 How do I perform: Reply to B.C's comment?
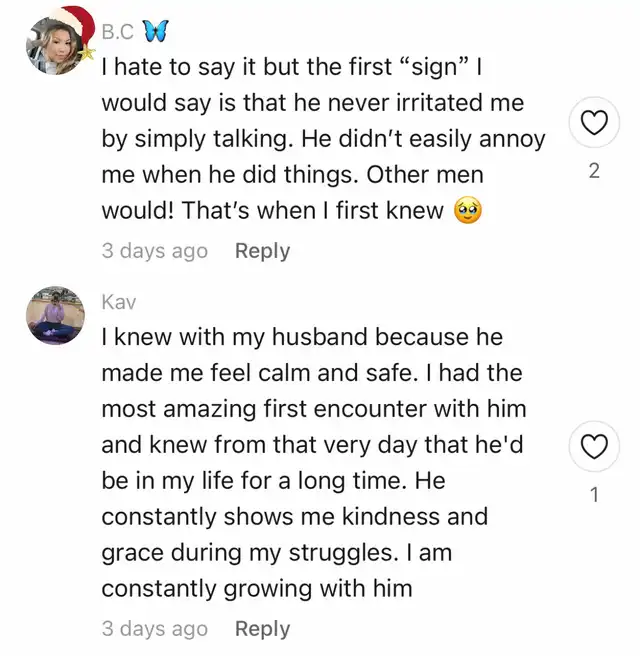coord(262,251)
